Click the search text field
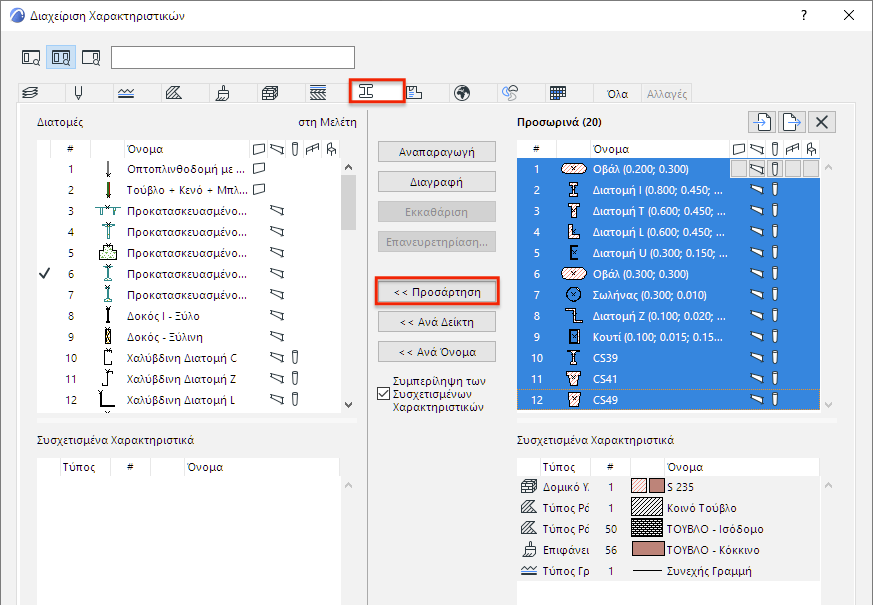This screenshot has width=873, height=605. coord(233,58)
